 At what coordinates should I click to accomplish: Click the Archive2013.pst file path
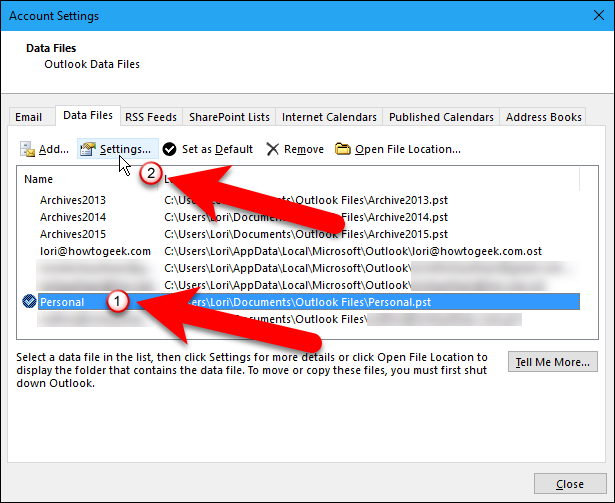[306, 200]
